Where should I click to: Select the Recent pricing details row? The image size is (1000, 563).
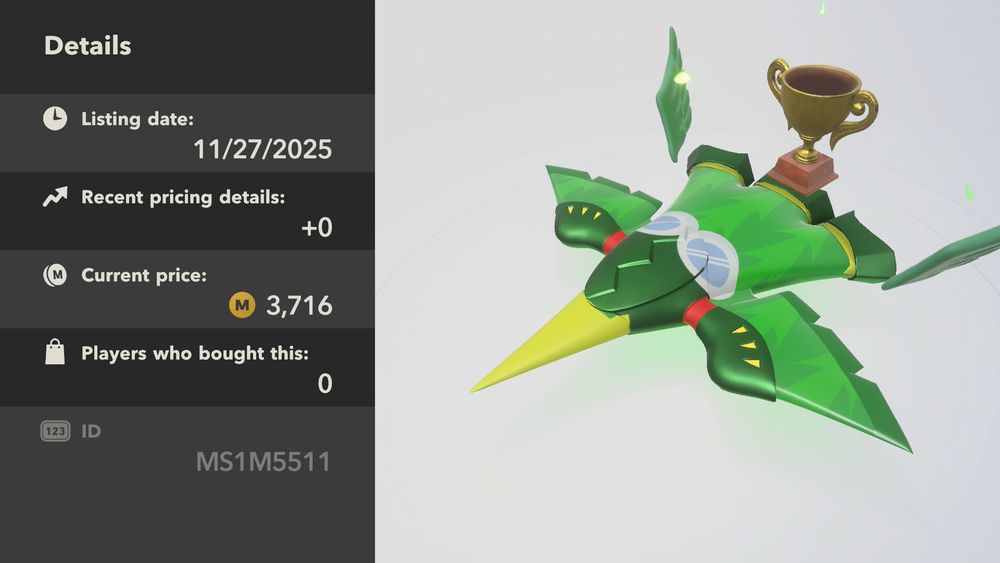[x=187, y=212]
